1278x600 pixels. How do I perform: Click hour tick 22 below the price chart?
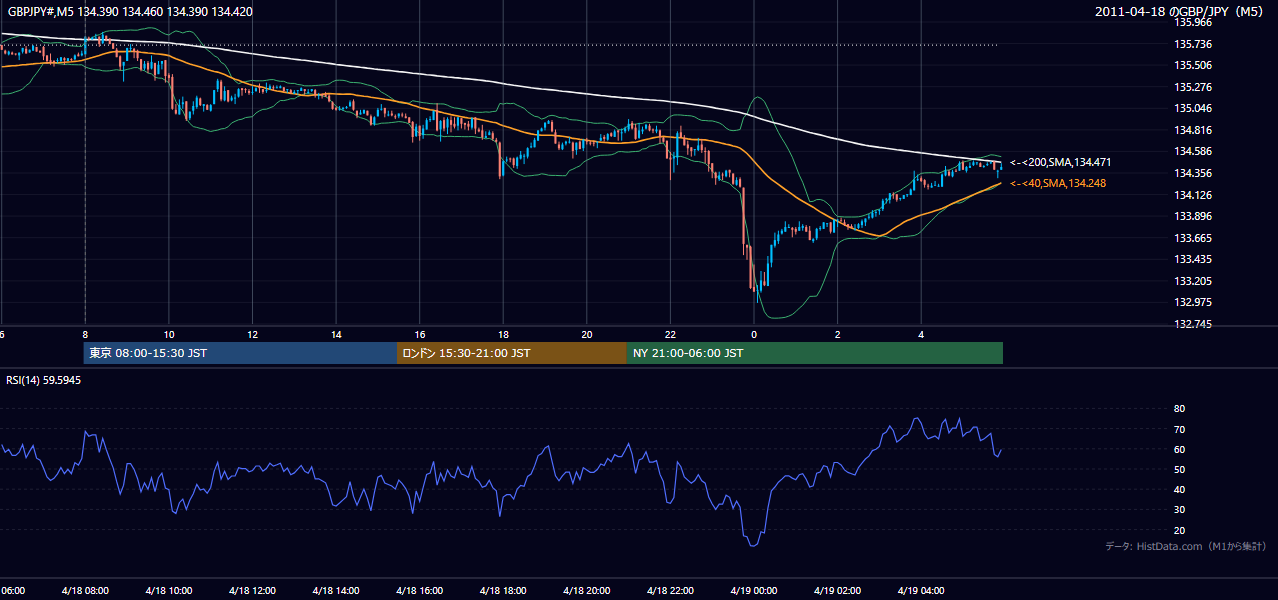click(x=670, y=334)
